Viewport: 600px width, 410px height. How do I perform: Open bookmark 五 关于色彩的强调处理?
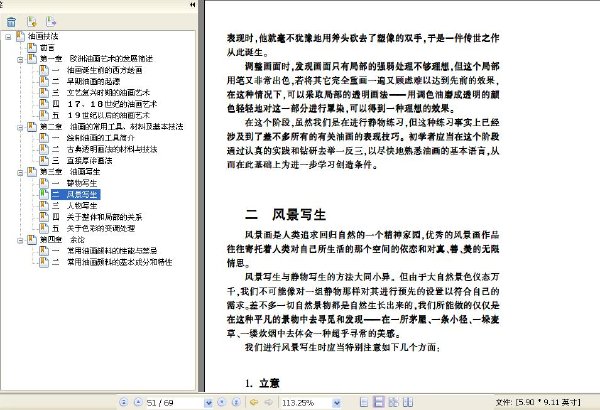pyautogui.click(x=94, y=228)
